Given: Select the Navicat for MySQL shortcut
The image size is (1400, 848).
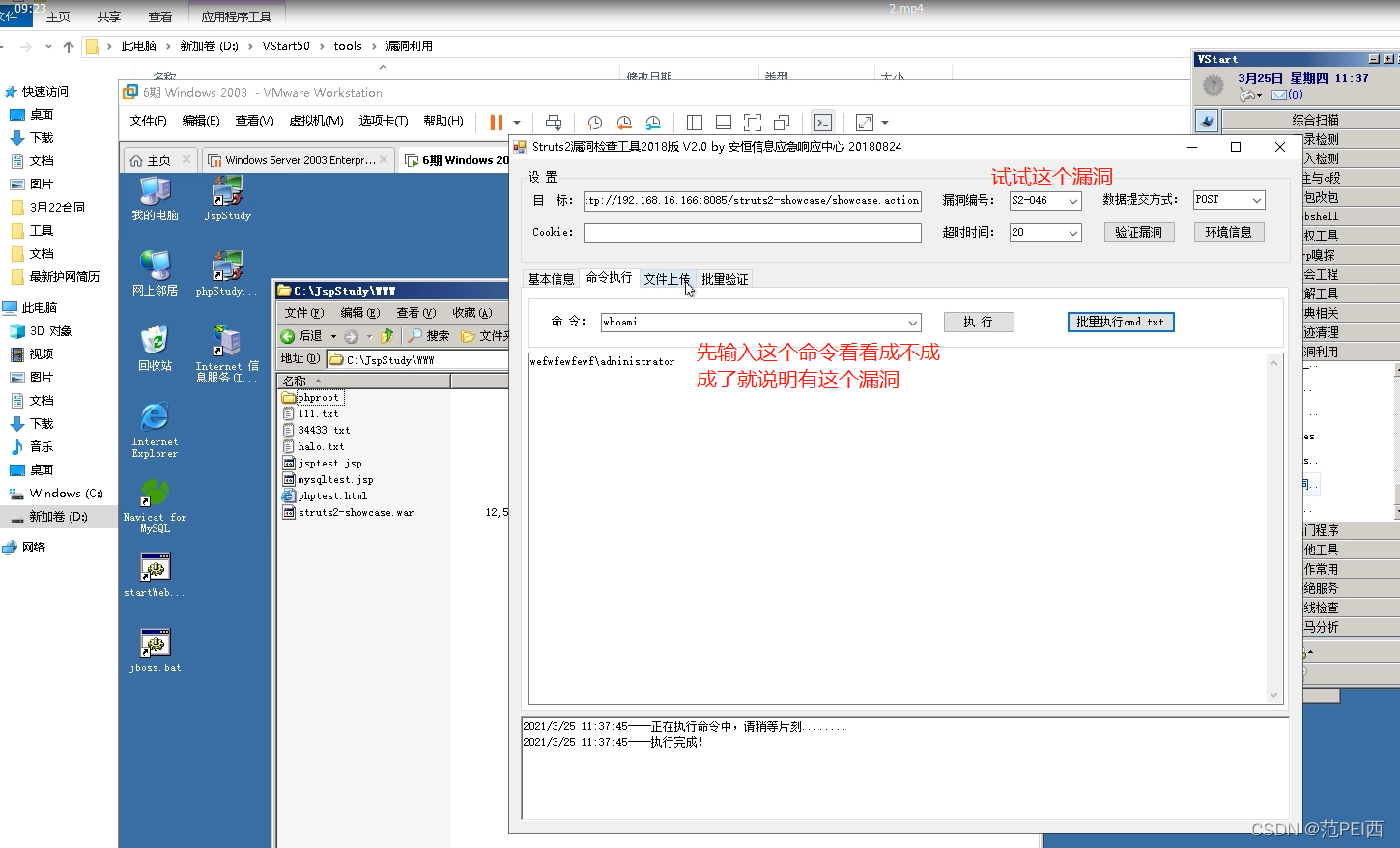Looking at the screenshot, I should tap(155, 506).
